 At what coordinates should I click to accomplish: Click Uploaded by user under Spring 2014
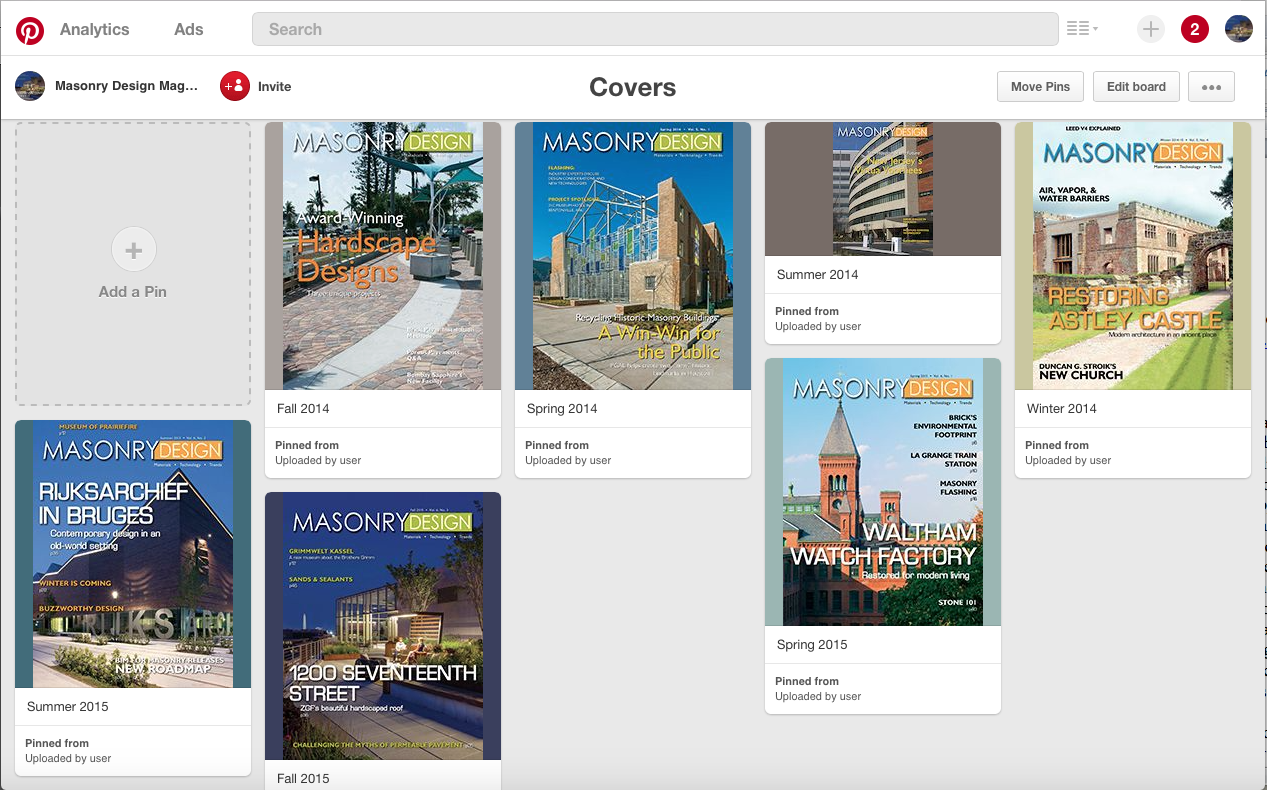point(568,460)
